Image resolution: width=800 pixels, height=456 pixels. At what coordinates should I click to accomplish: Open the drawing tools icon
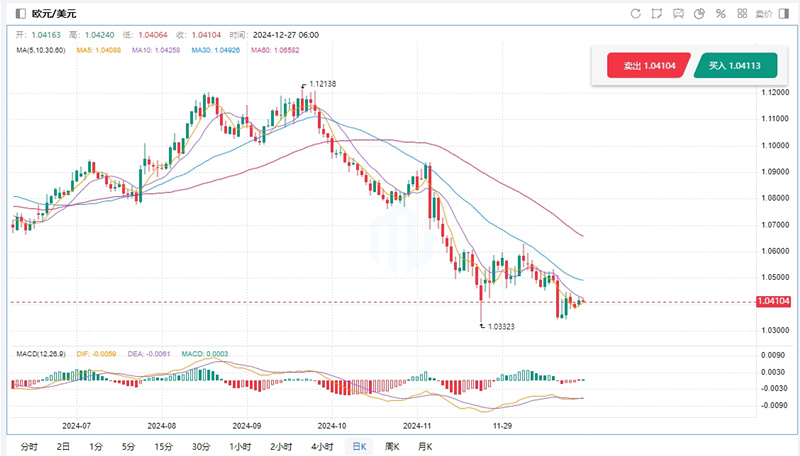(658, 14)
